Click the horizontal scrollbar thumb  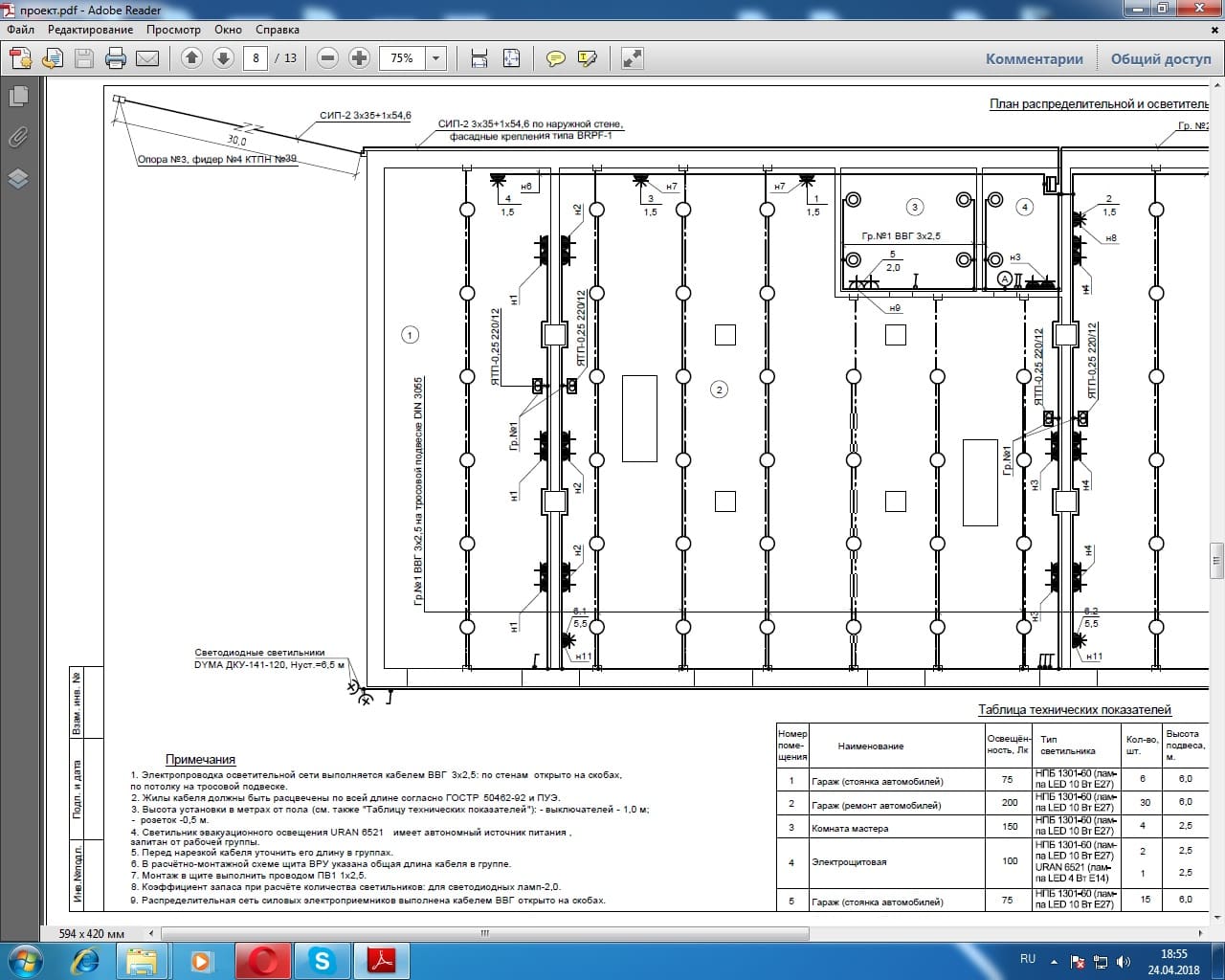(x=485, y=933)
